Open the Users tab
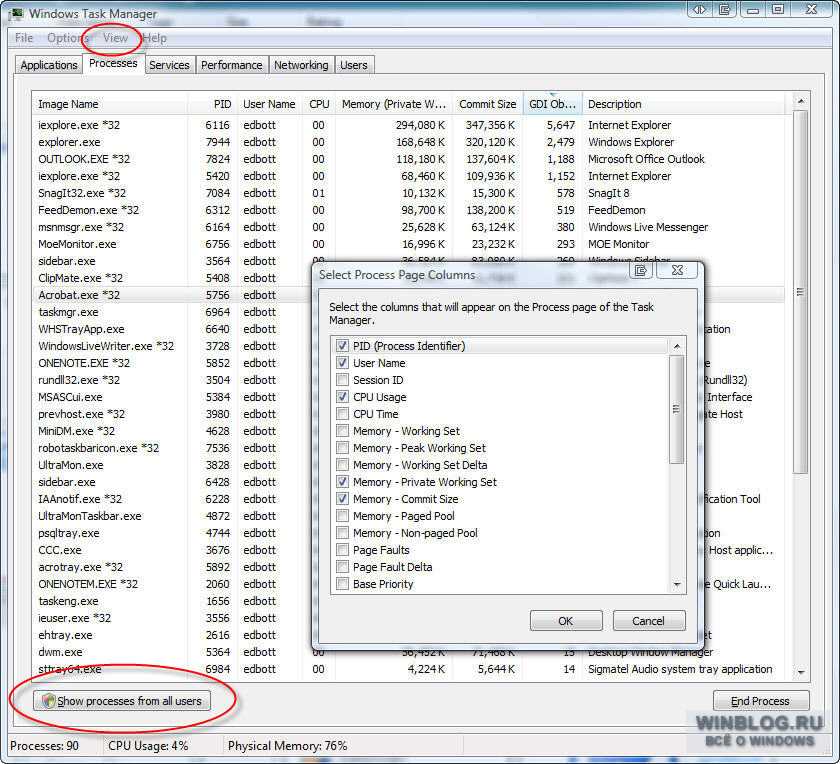Image resolution: width=840 pixels, height=764 pixels. tap(354, 65)
